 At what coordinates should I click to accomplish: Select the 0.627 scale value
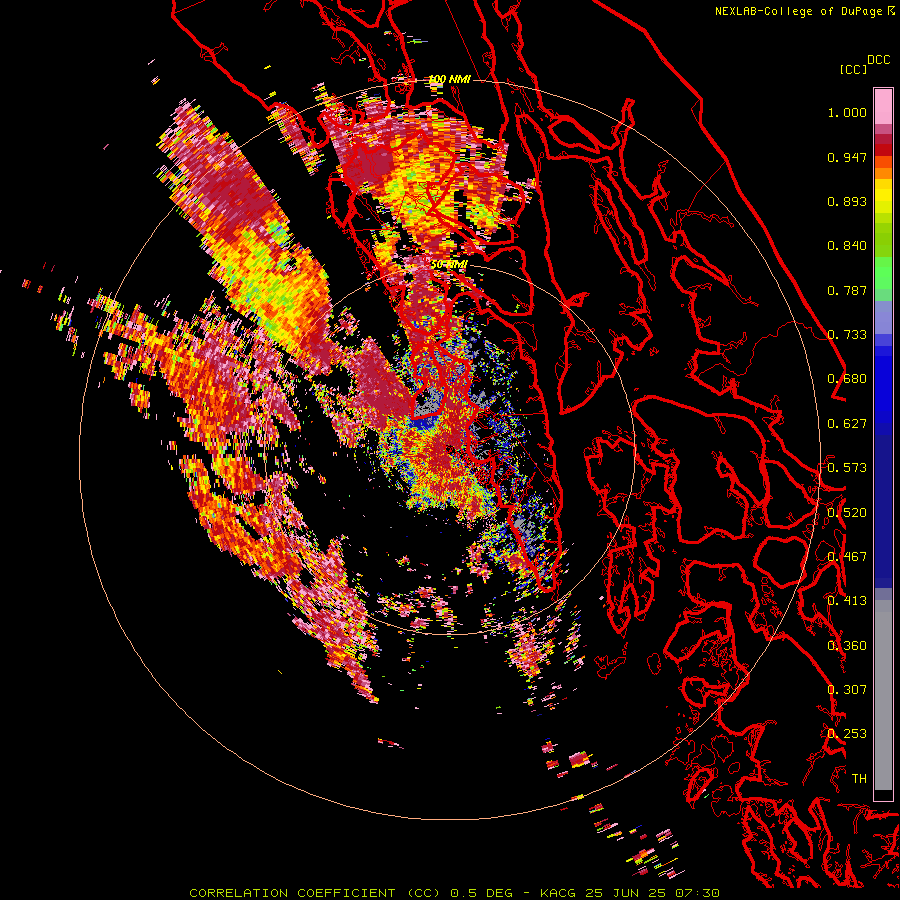pyautogui.click(x=847, y=424)
